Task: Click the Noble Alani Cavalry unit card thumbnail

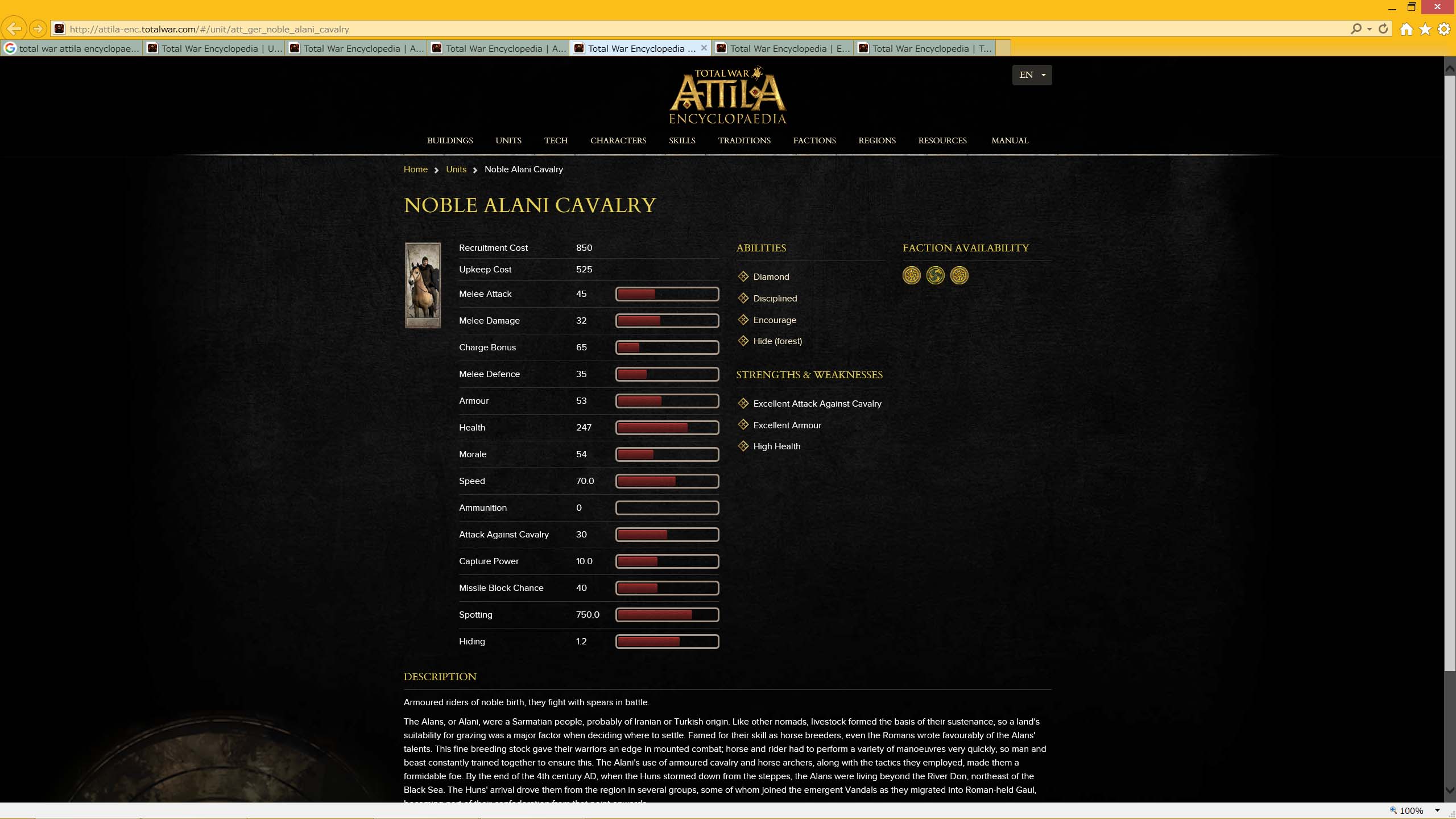Action: 423,286
